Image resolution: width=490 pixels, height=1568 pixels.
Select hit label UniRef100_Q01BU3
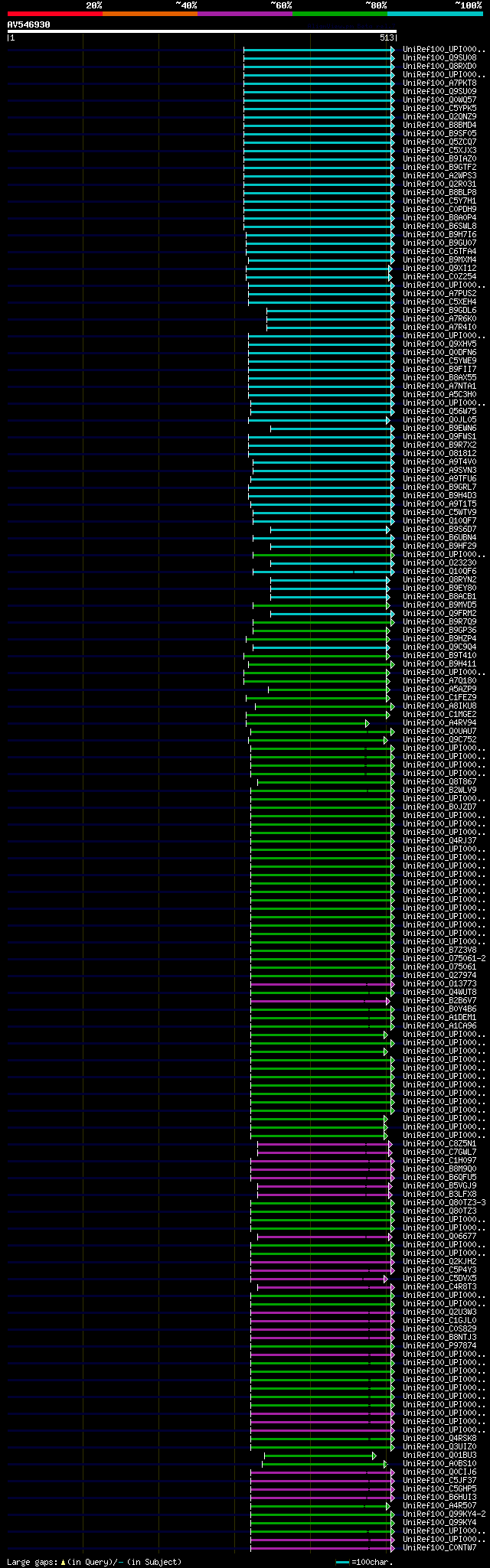pyautogui.click(x=439, y=1456)
